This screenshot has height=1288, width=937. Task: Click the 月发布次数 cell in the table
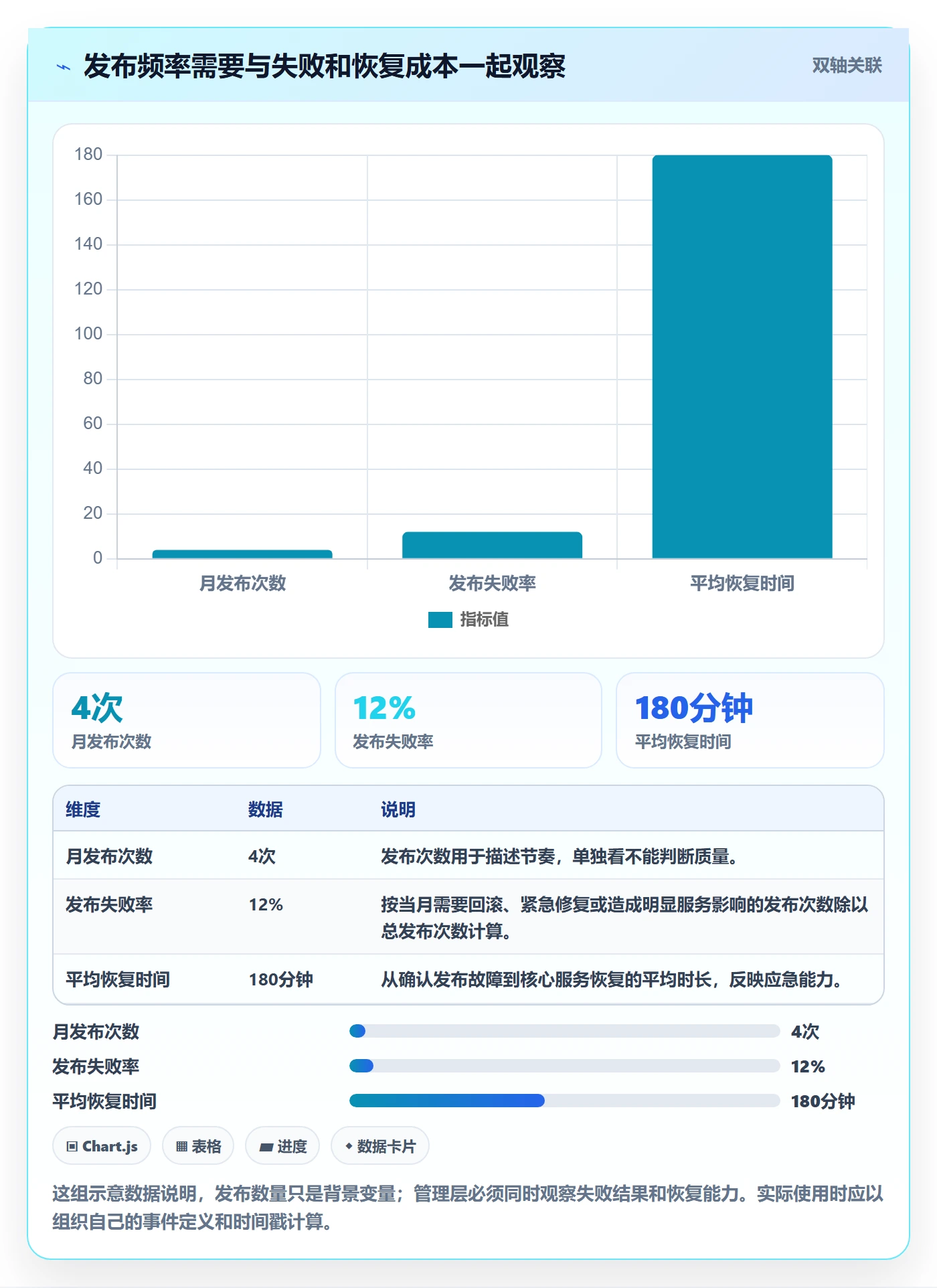coord(109,856)
